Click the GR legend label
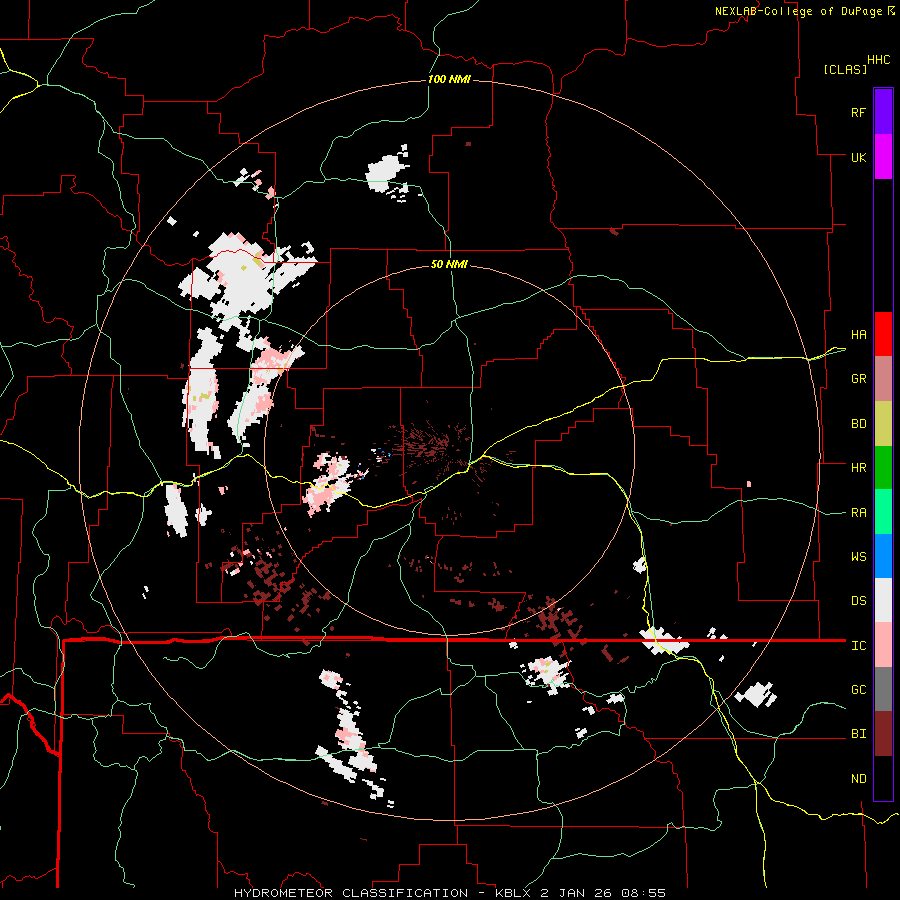900x900 pixels. pos(859,379)
